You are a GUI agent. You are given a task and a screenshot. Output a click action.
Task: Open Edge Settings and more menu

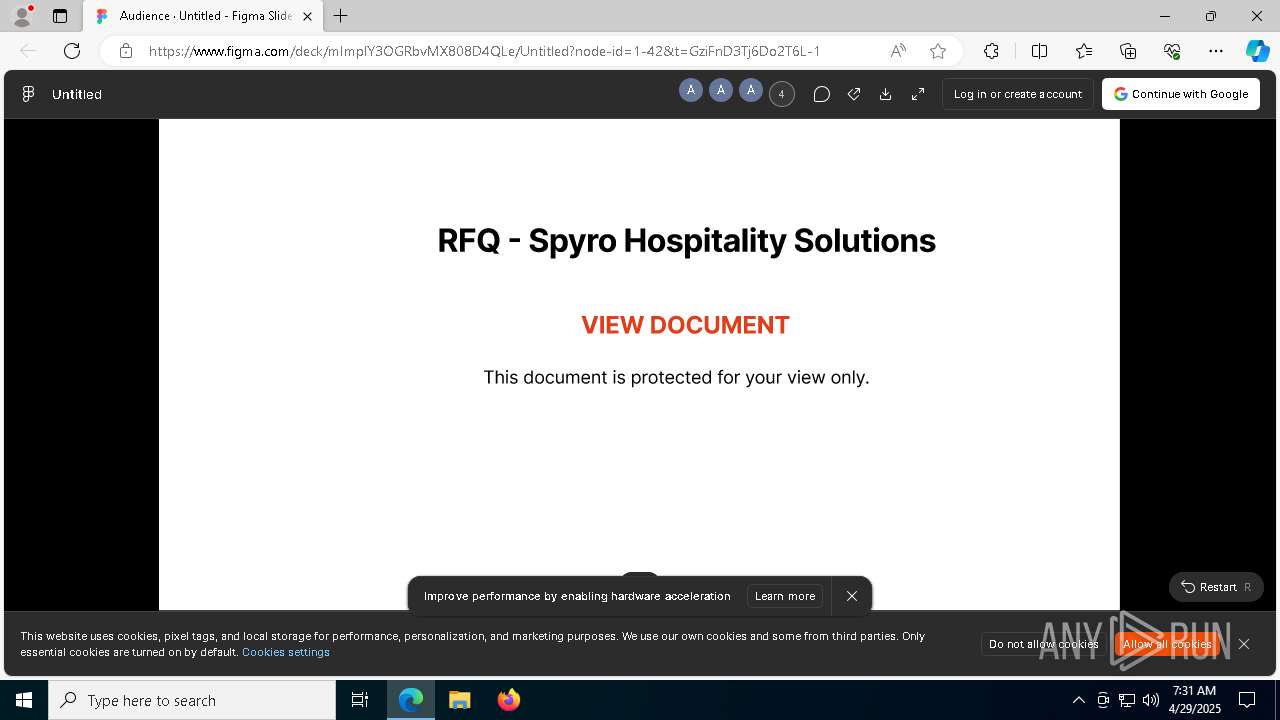(x=1216, y=51)
